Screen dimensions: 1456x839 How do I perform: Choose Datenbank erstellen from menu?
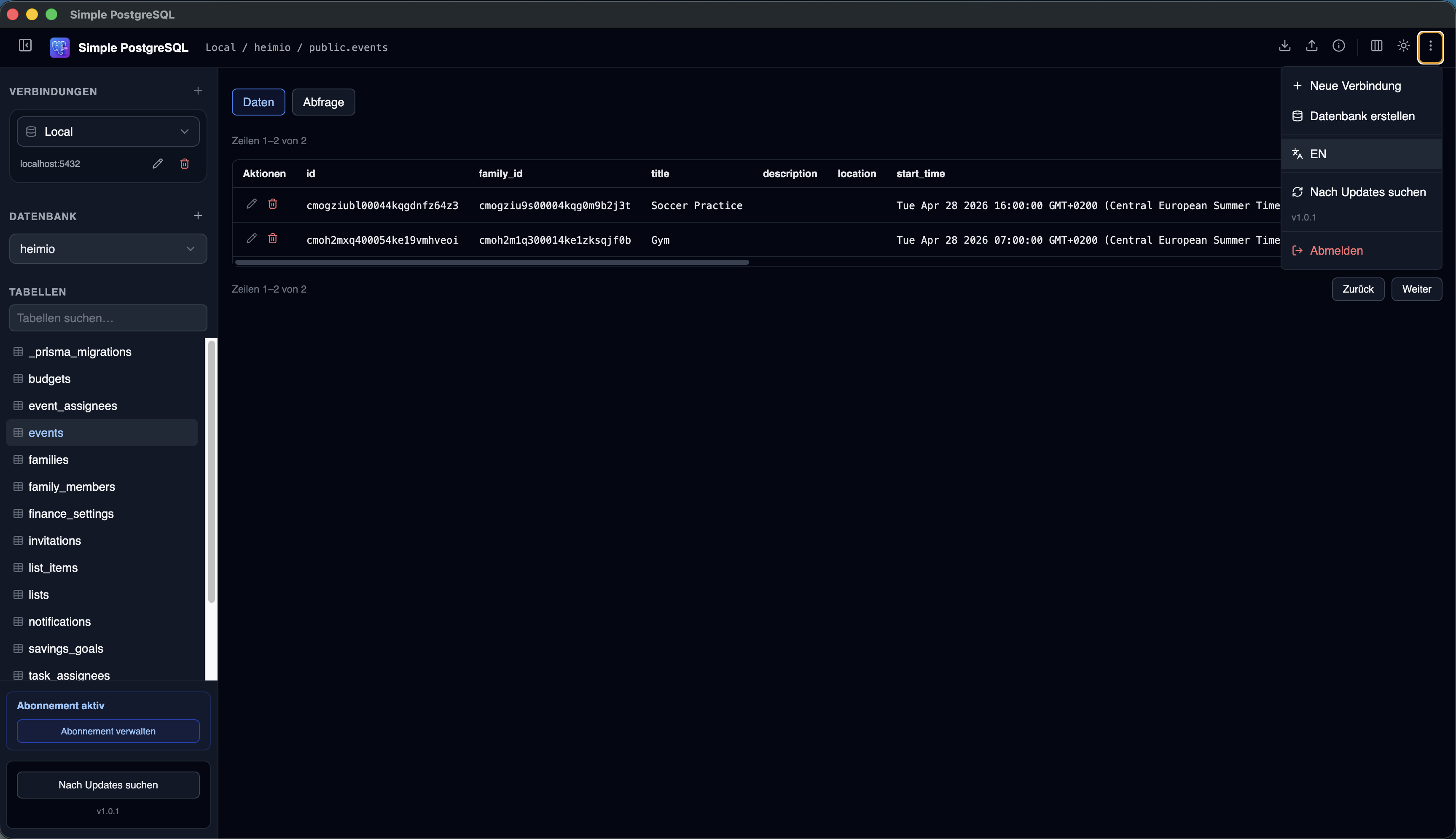pyautogui.click(x=1362, y=116)
